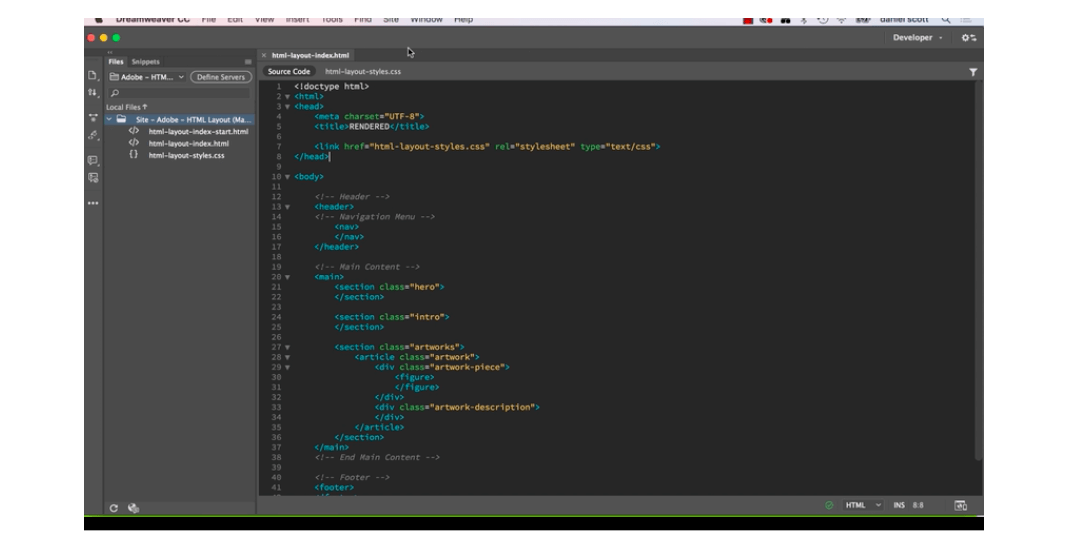1070x549 pixels.
Task: Click the braces icon beside html-layout-styles.css
Action: pos(134,155)
